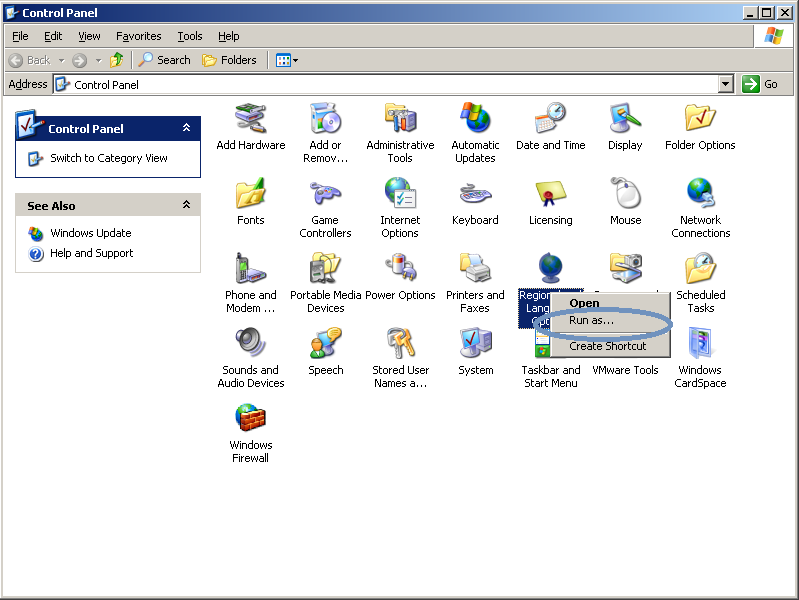799x600 pixels.
Task: Open the Keyboard applet
Action: pyautogui.click(x=475, y=193)
